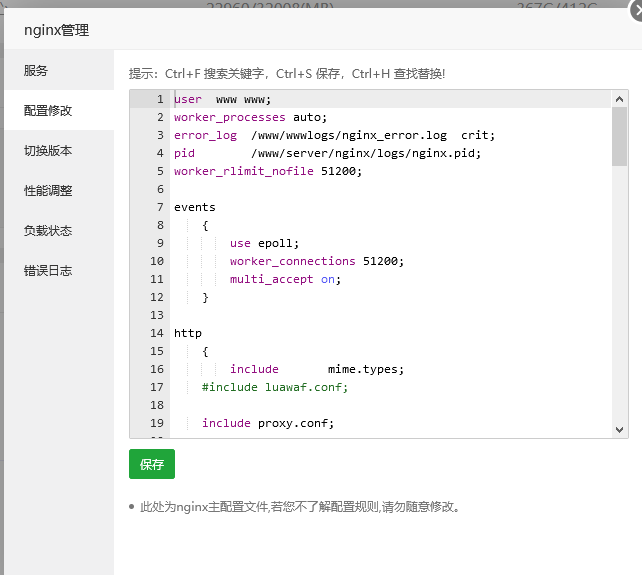Switch to the 切换版本 tab

coord(59,151)
